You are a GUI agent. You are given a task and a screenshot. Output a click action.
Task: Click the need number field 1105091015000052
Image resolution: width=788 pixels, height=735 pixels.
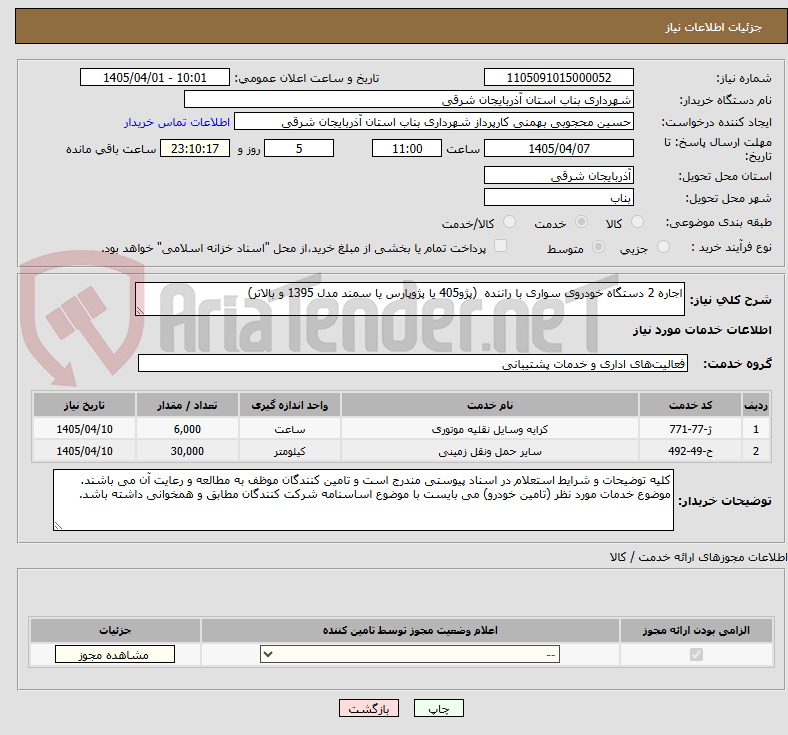559,78
